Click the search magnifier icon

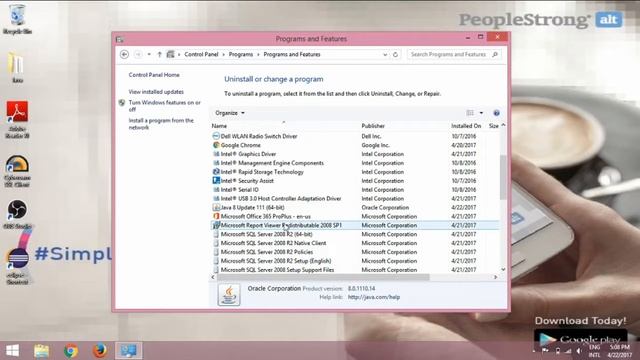(x=495, y=54)
